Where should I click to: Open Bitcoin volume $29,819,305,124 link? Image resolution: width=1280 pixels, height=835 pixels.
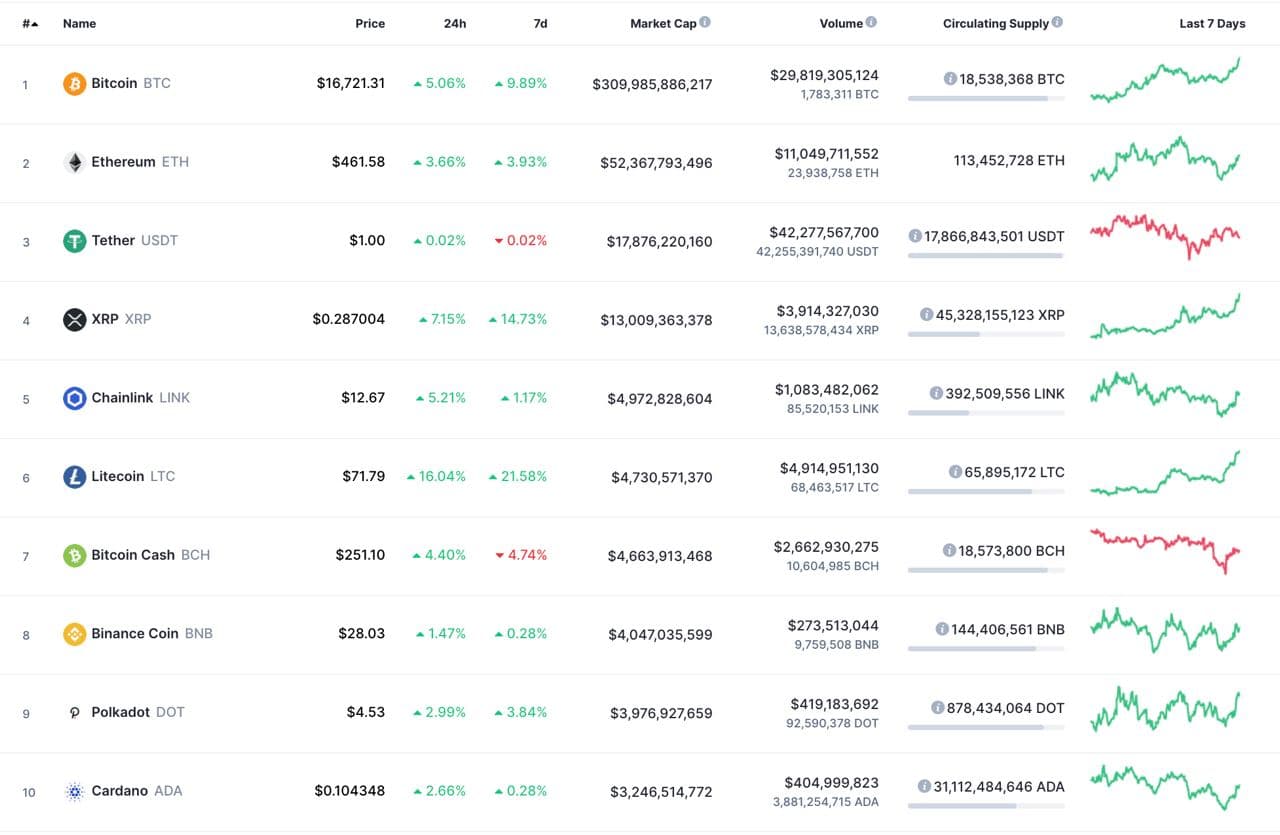[824, 75]
